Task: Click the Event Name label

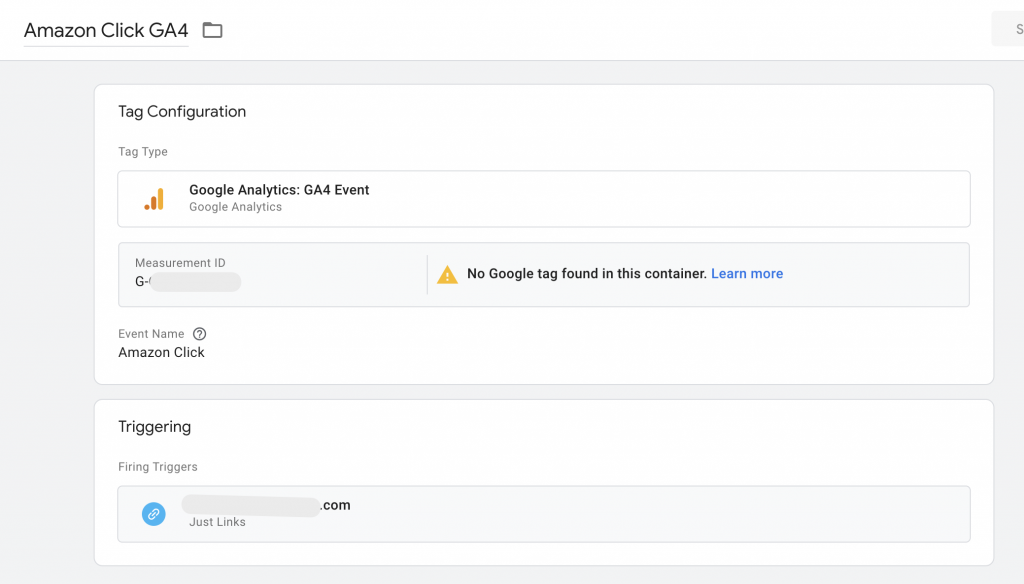Action: 152,334
